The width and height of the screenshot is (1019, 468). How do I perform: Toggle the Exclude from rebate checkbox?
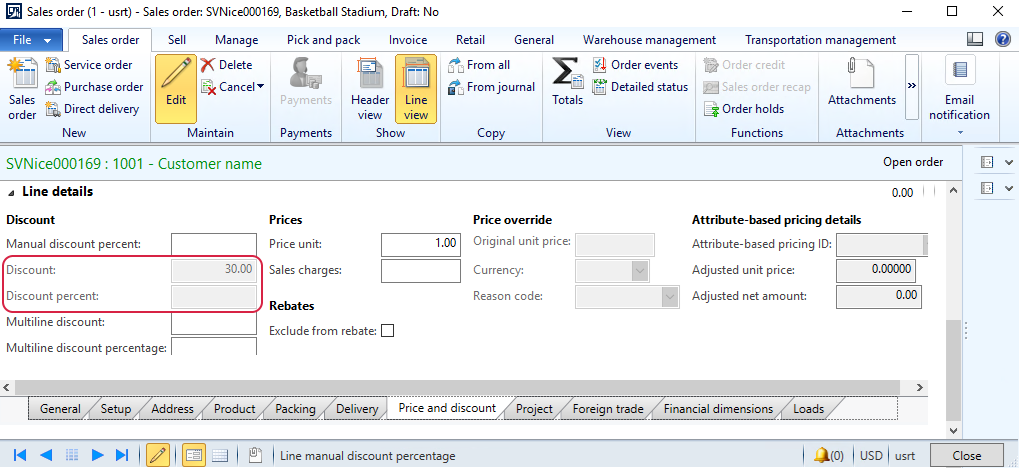pos(387,331)
